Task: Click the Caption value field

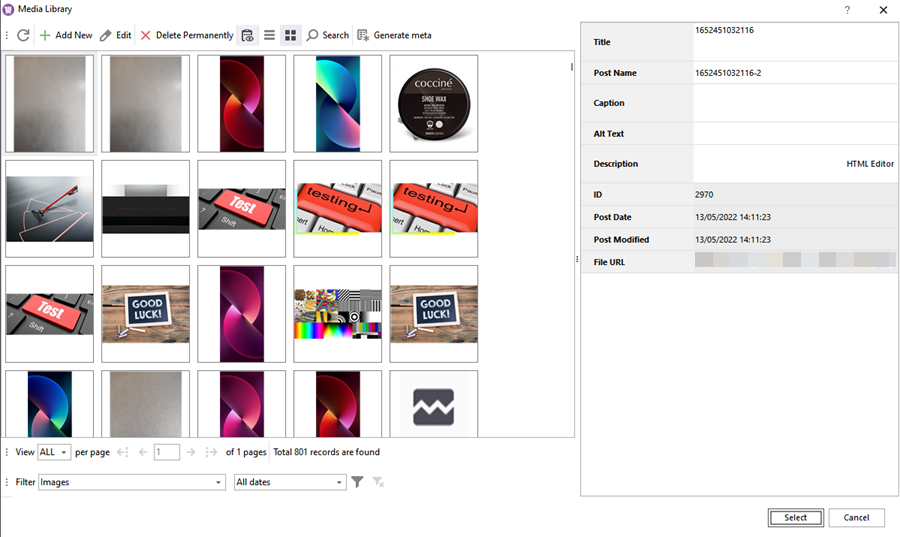Action: coord(794,103)
